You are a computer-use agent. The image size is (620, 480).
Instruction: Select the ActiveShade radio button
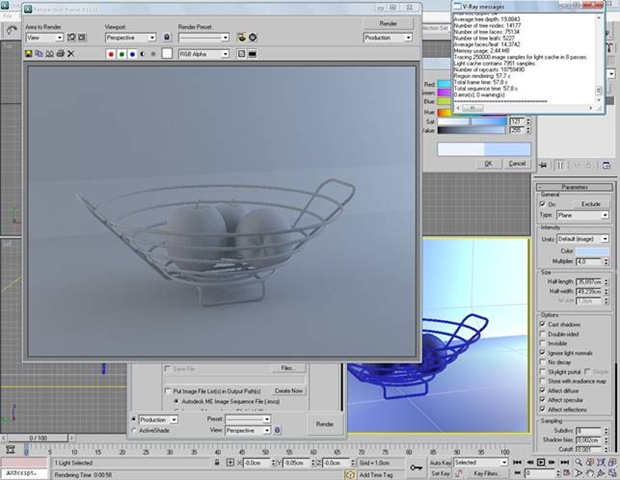coord(135,430)
